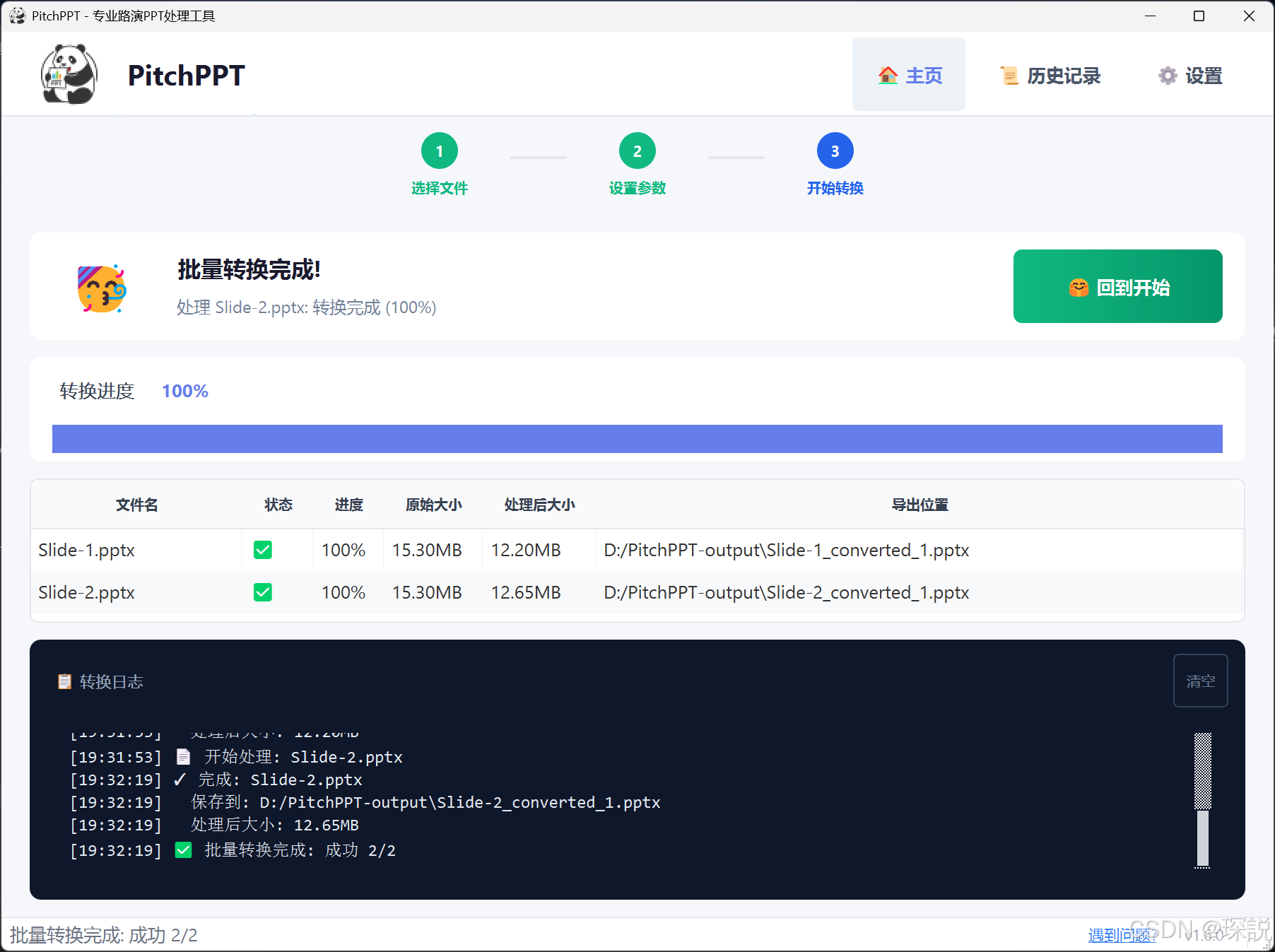The height and width of the screenshot is (952, 1275).
Task: Open the 历史记录 history tab
Action: click(x=1050, y=75)
